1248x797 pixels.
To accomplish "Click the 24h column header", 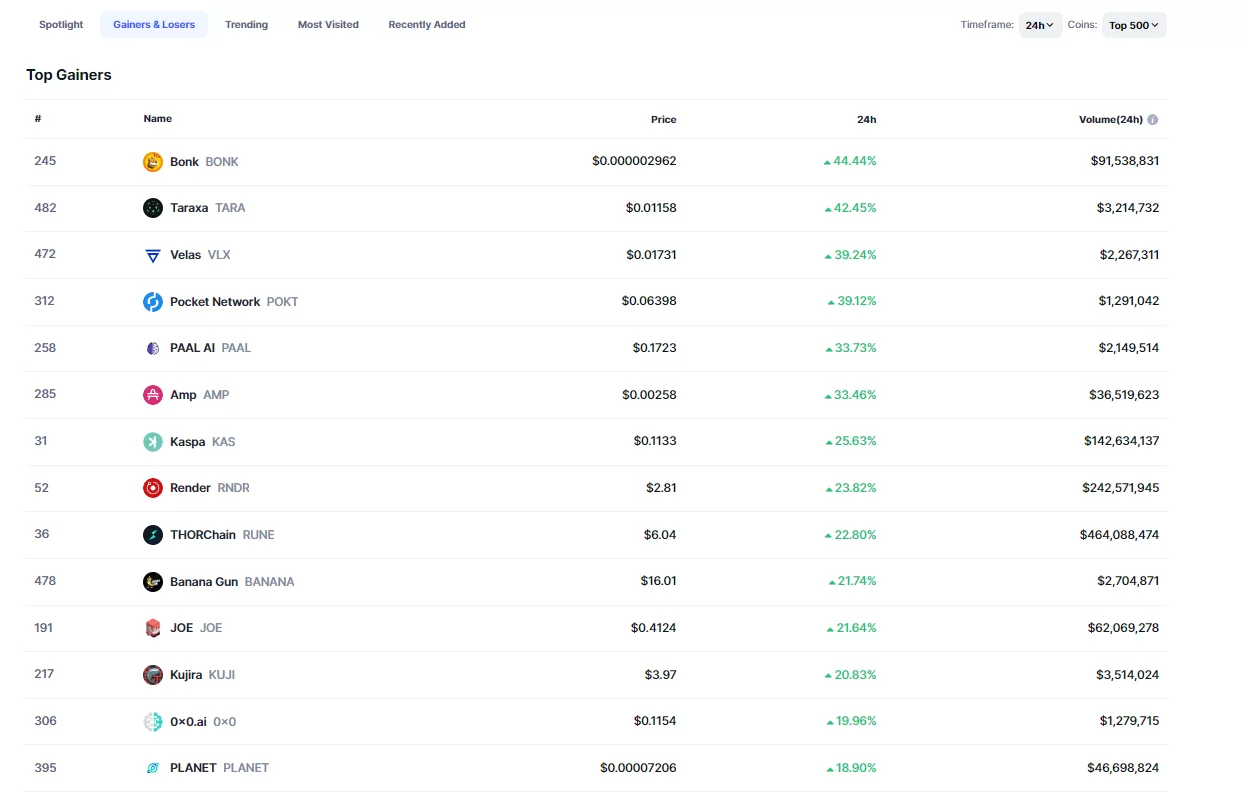I will [x=866, y=120].
